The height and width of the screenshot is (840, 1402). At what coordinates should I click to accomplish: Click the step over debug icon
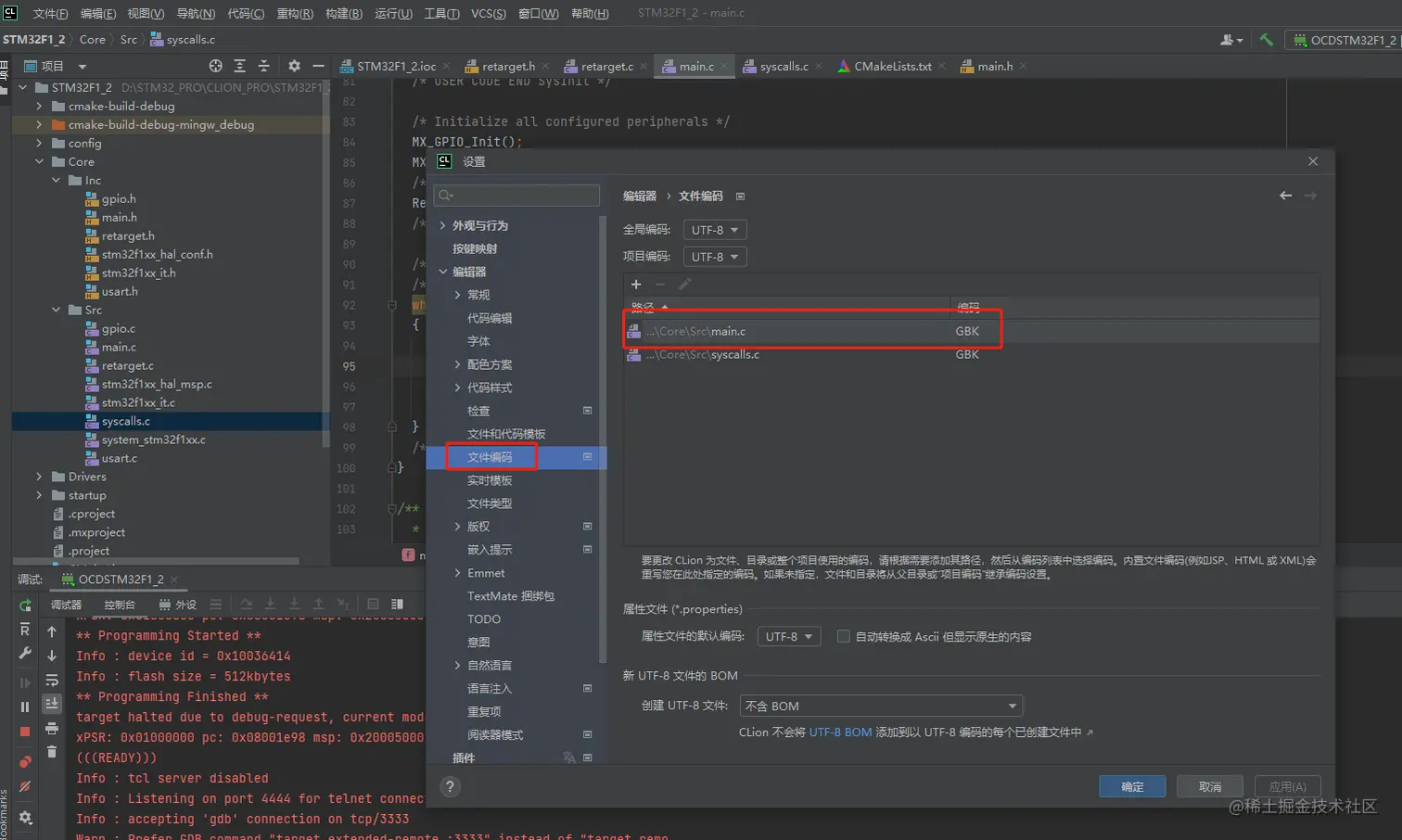coord(247,605)
